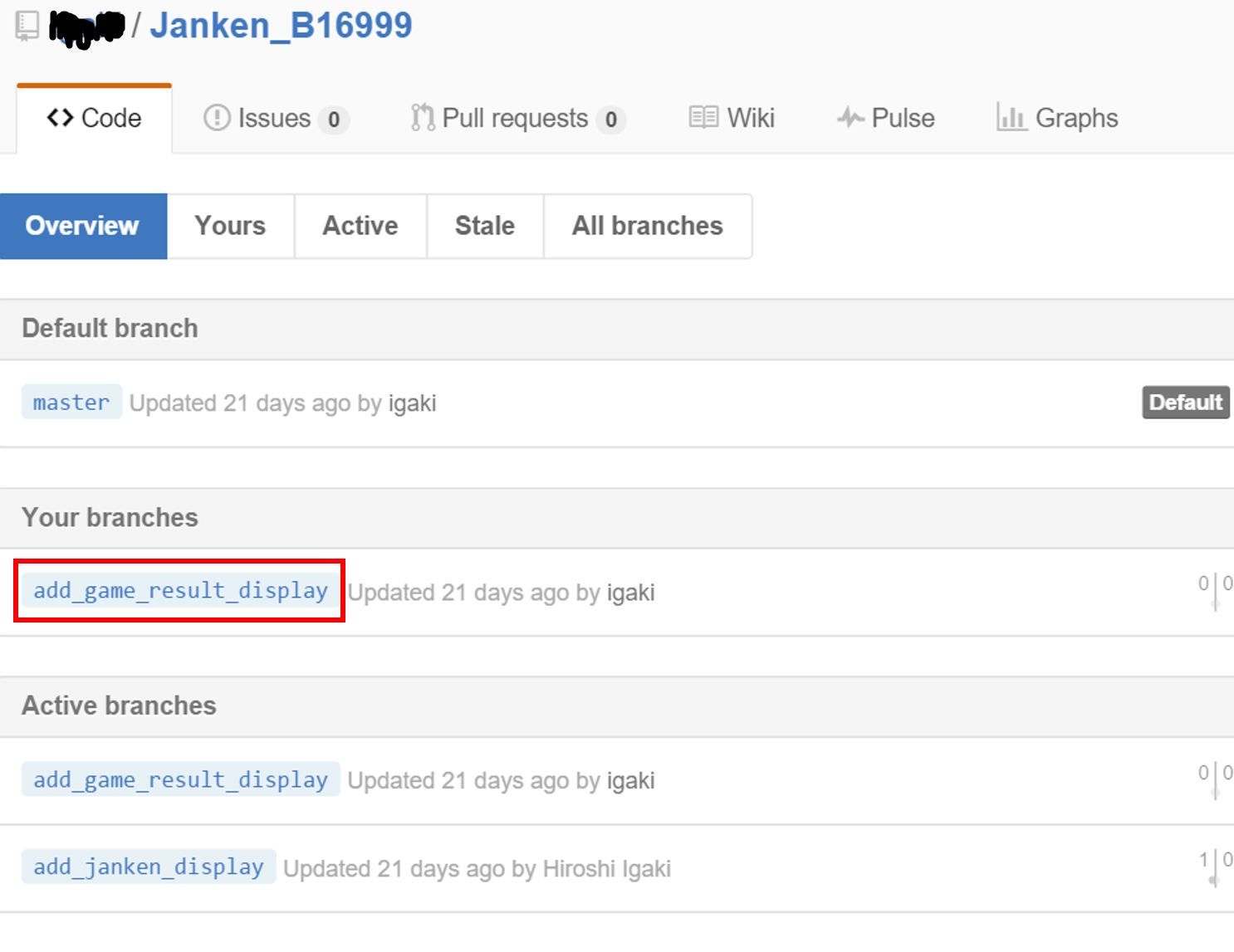Open the All branches filter tab
Viewport: 1234px width, 952px height.
[x=647, y=226]
